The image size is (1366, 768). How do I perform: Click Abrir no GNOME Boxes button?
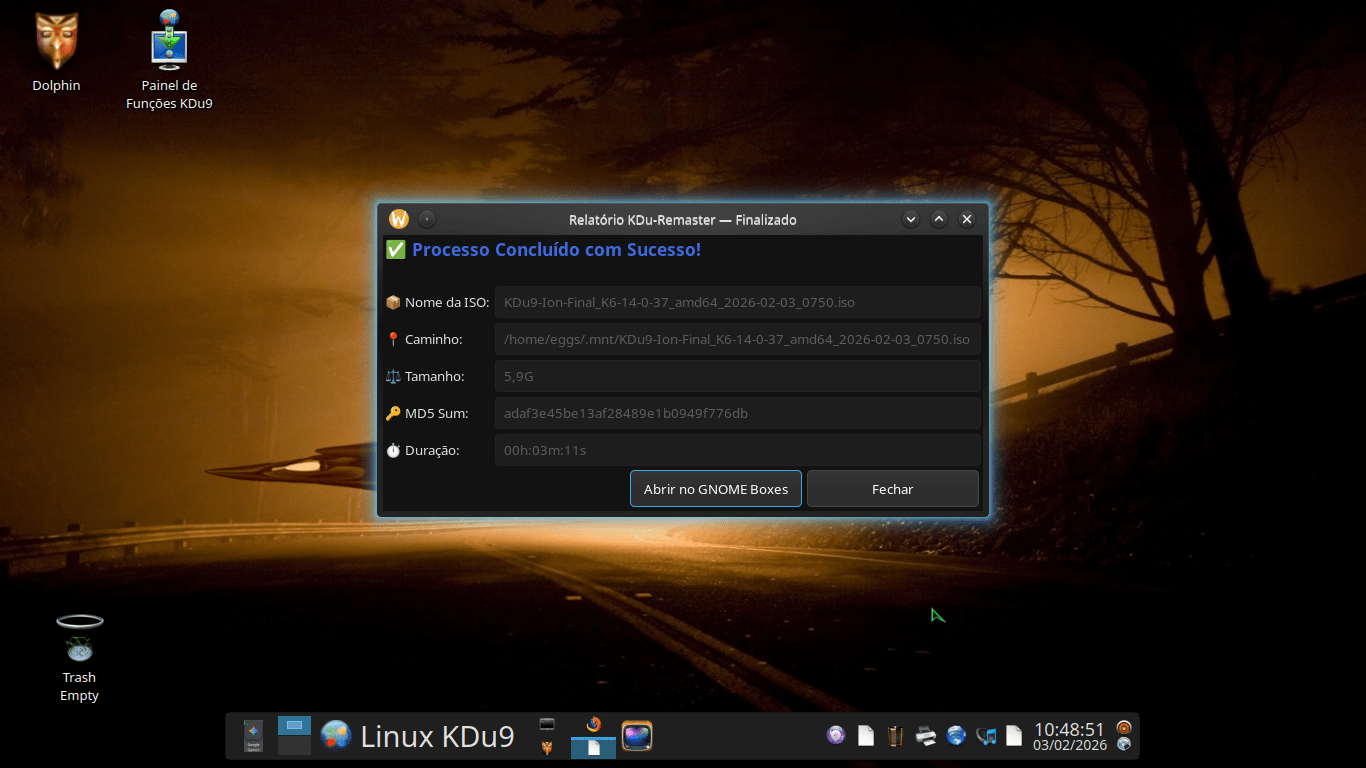click(715, 489)
